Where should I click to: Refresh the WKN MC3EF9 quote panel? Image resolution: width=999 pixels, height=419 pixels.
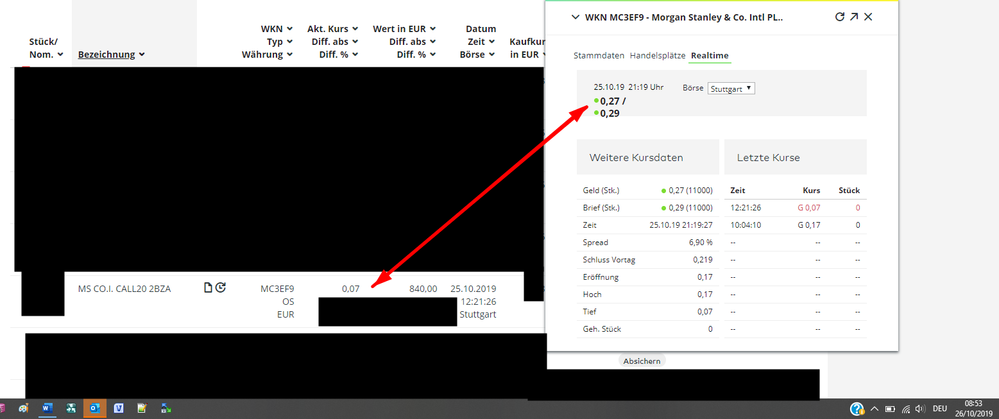point(840,17)
